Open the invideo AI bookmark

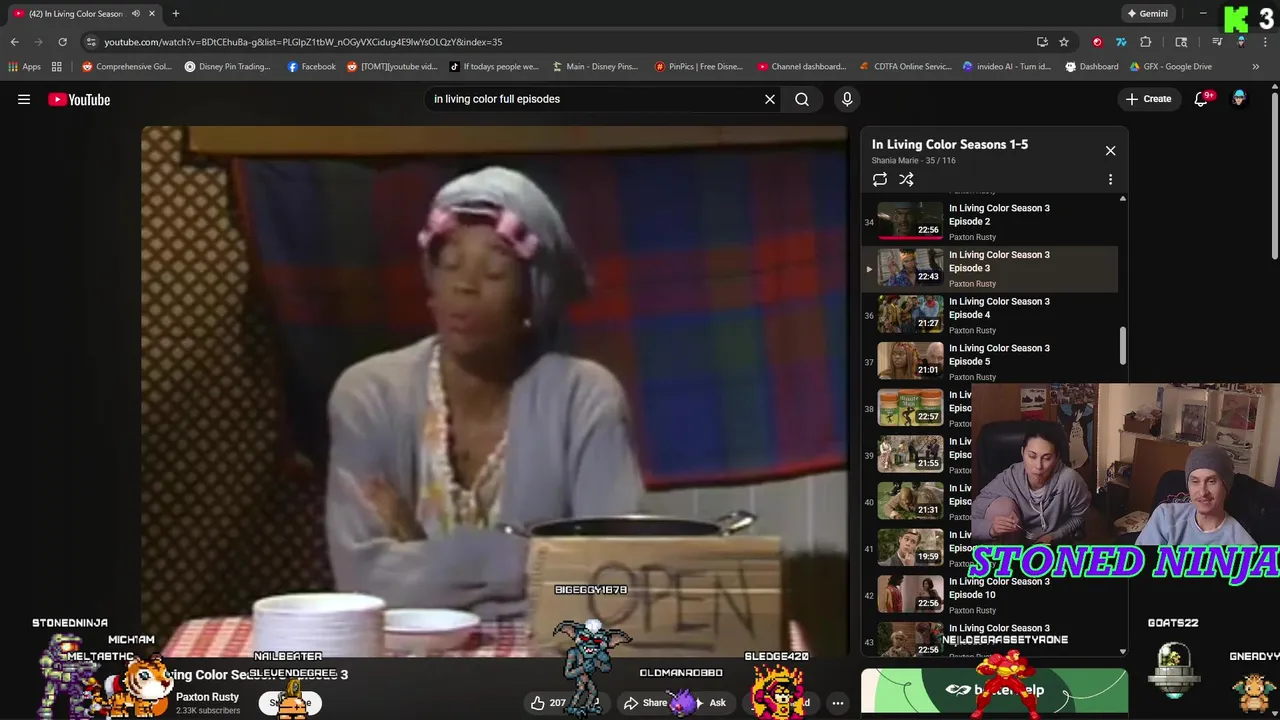click(x=1007, y=67)
